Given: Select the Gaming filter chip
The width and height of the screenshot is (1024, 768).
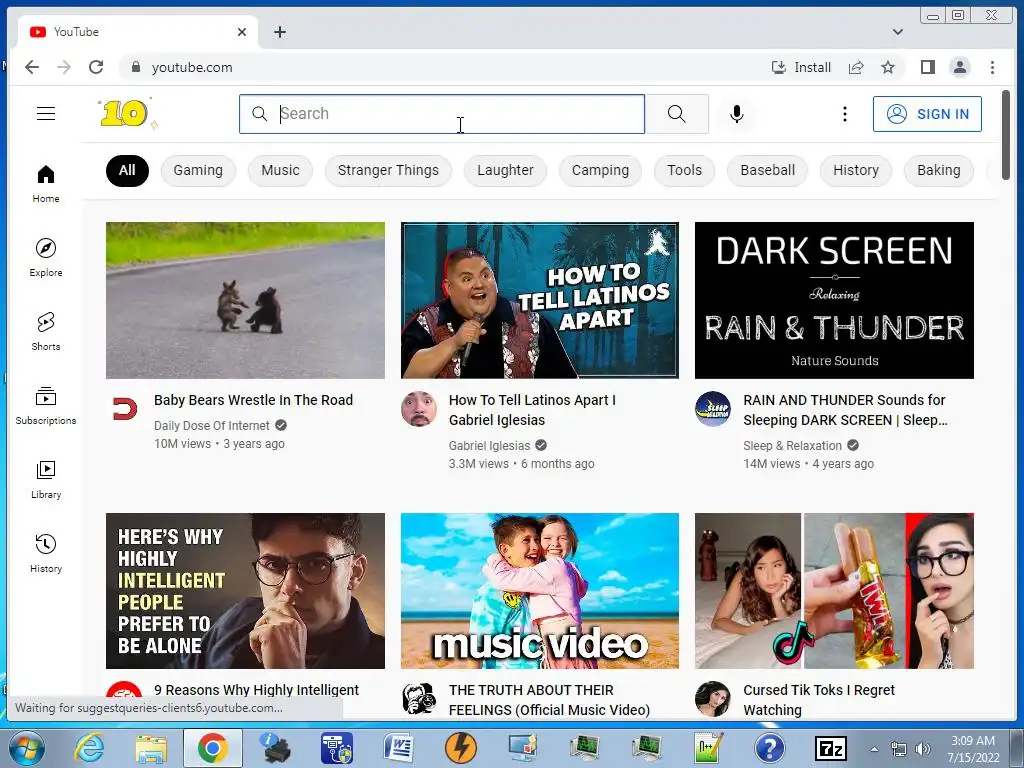Looking at the screenshot, I should coord(198,170).
